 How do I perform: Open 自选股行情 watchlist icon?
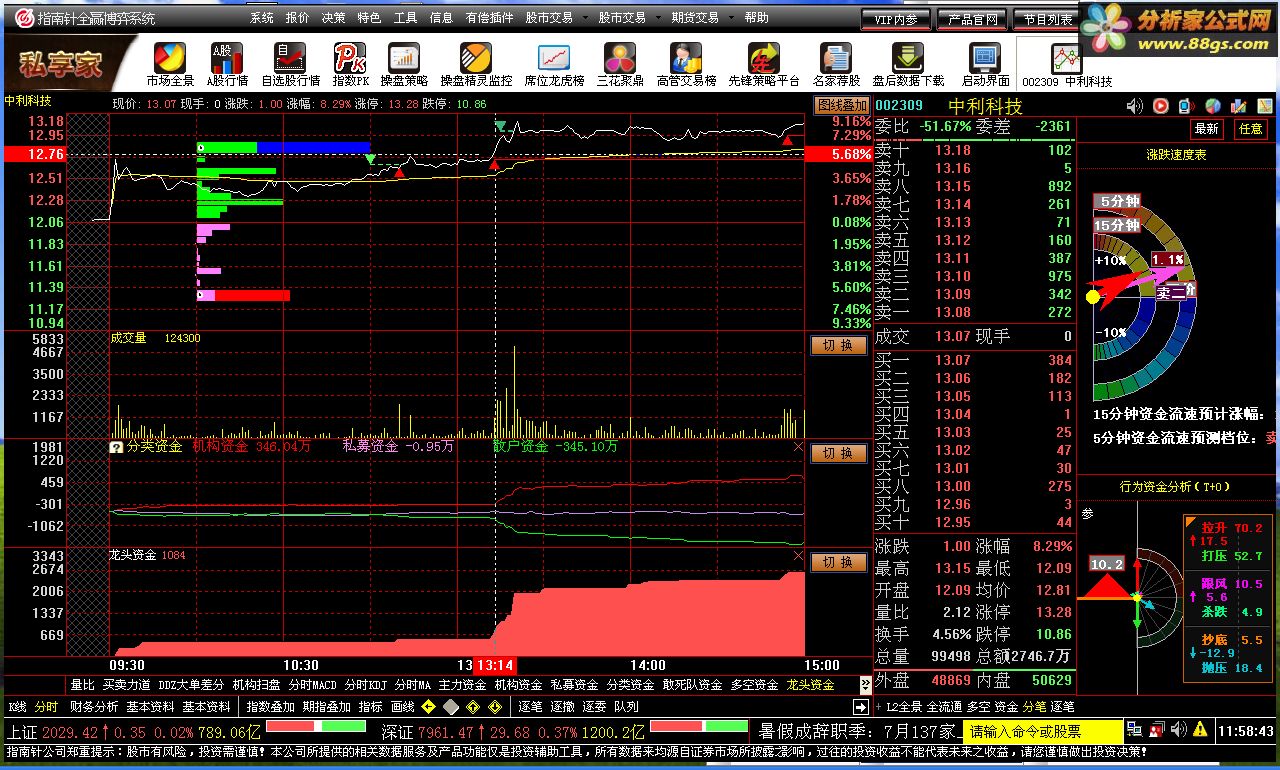(290, 64)
